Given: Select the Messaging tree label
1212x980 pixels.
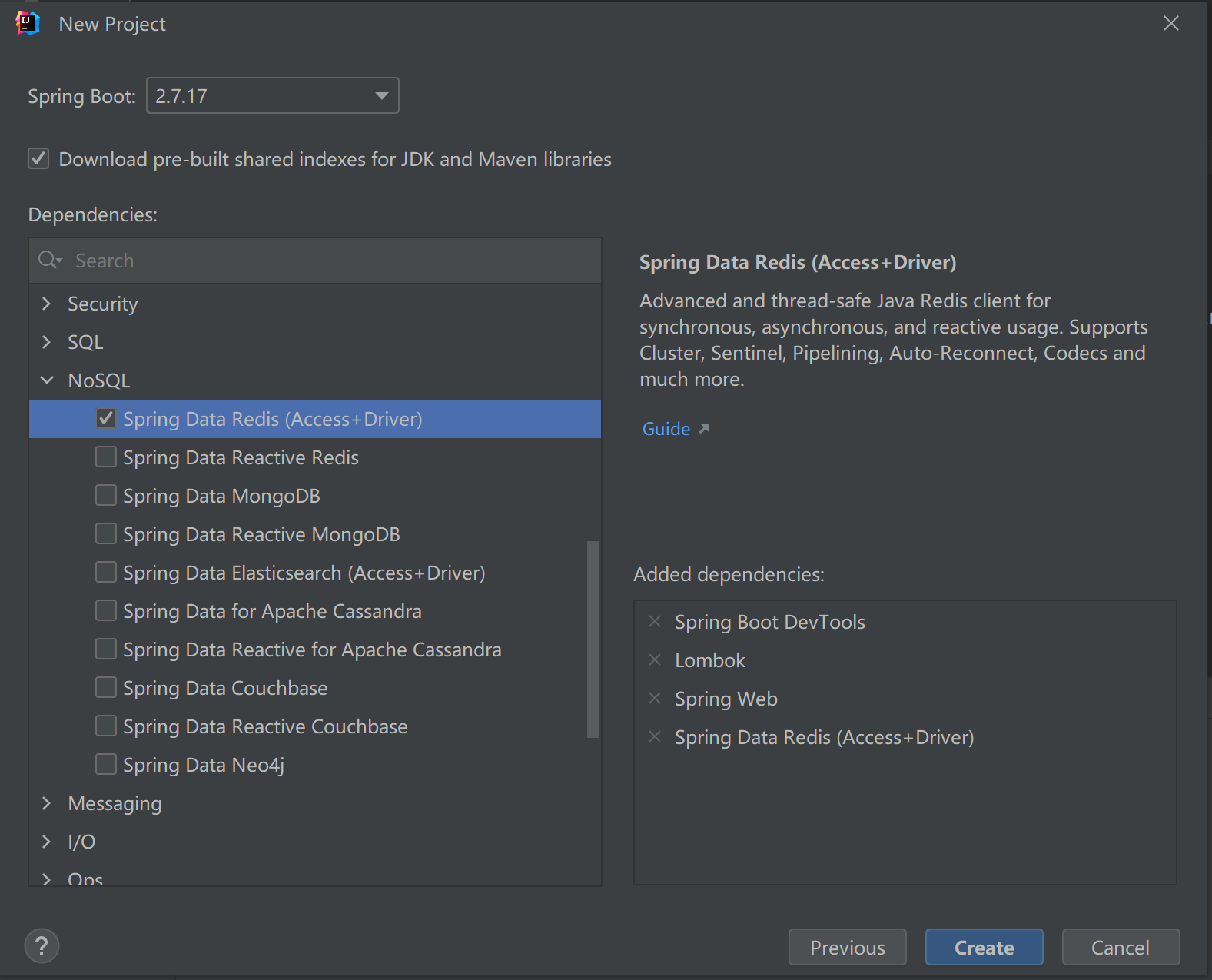Looking at the screenshot, I should pos(115,803).
